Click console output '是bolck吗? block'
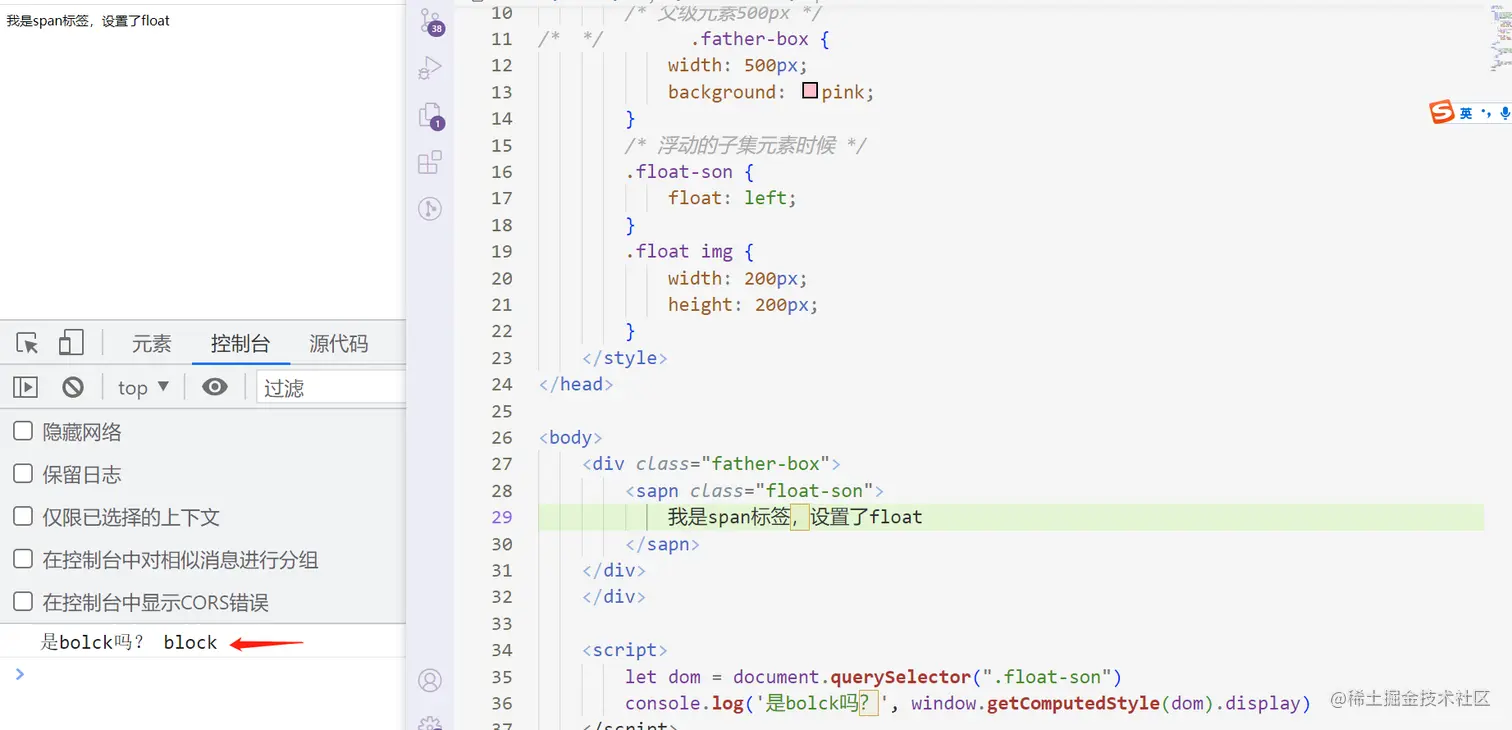This screenshot has height=730, width=1512. [x=129, y=642]
